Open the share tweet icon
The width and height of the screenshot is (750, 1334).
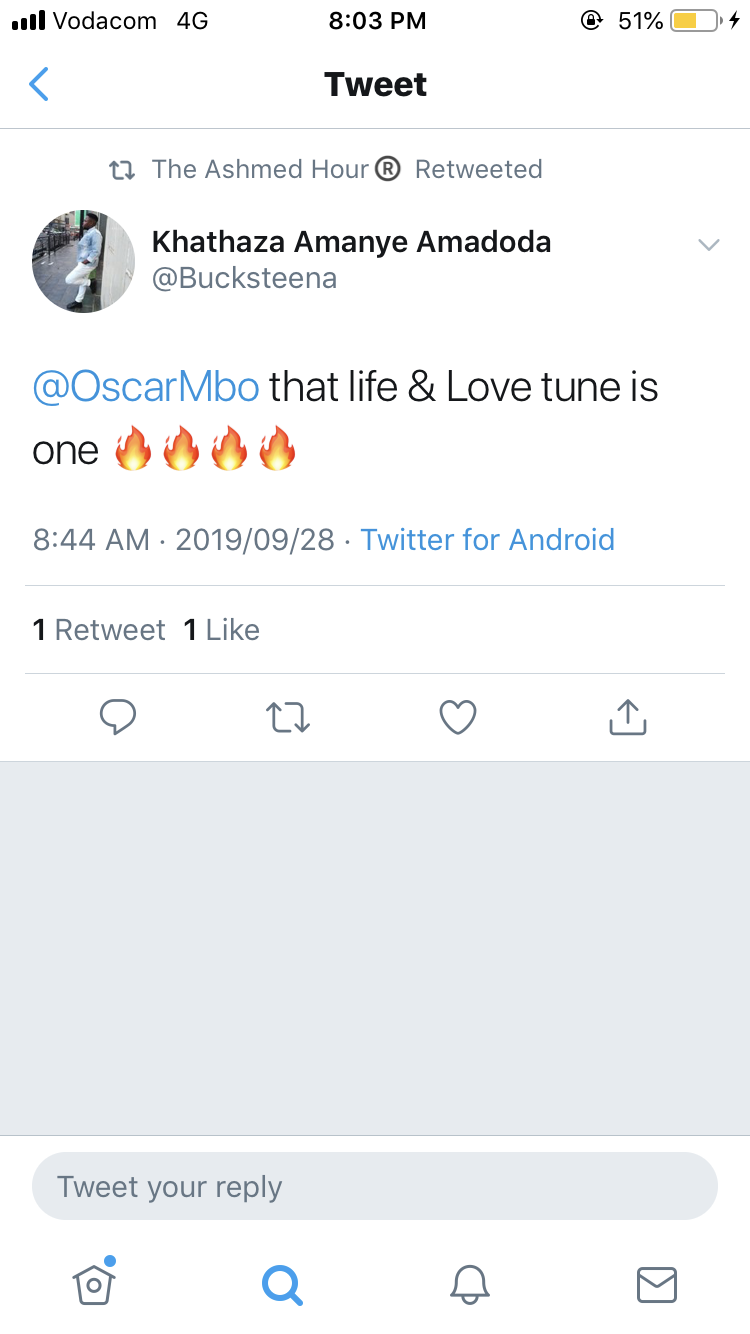[628, 717]
